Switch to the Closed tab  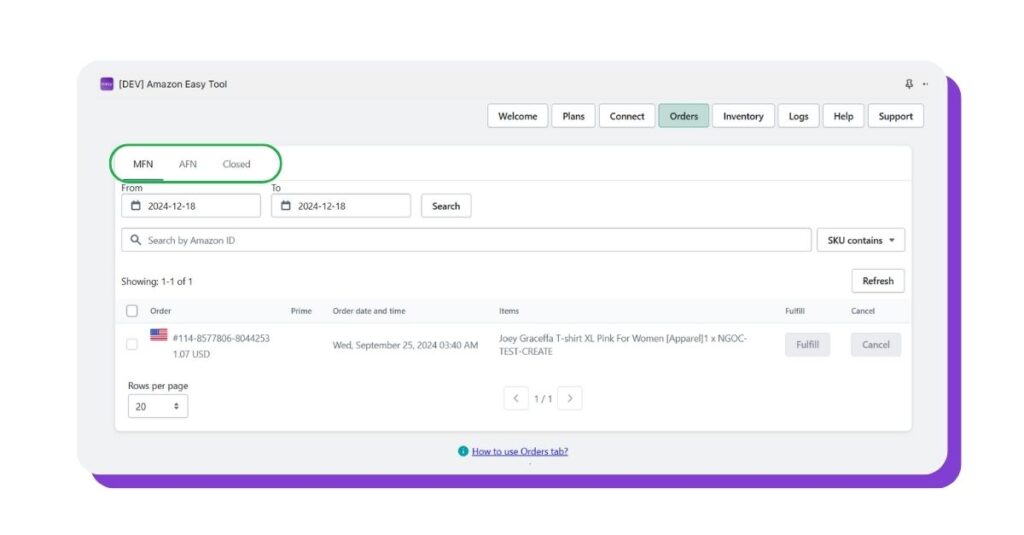point(236,164)
